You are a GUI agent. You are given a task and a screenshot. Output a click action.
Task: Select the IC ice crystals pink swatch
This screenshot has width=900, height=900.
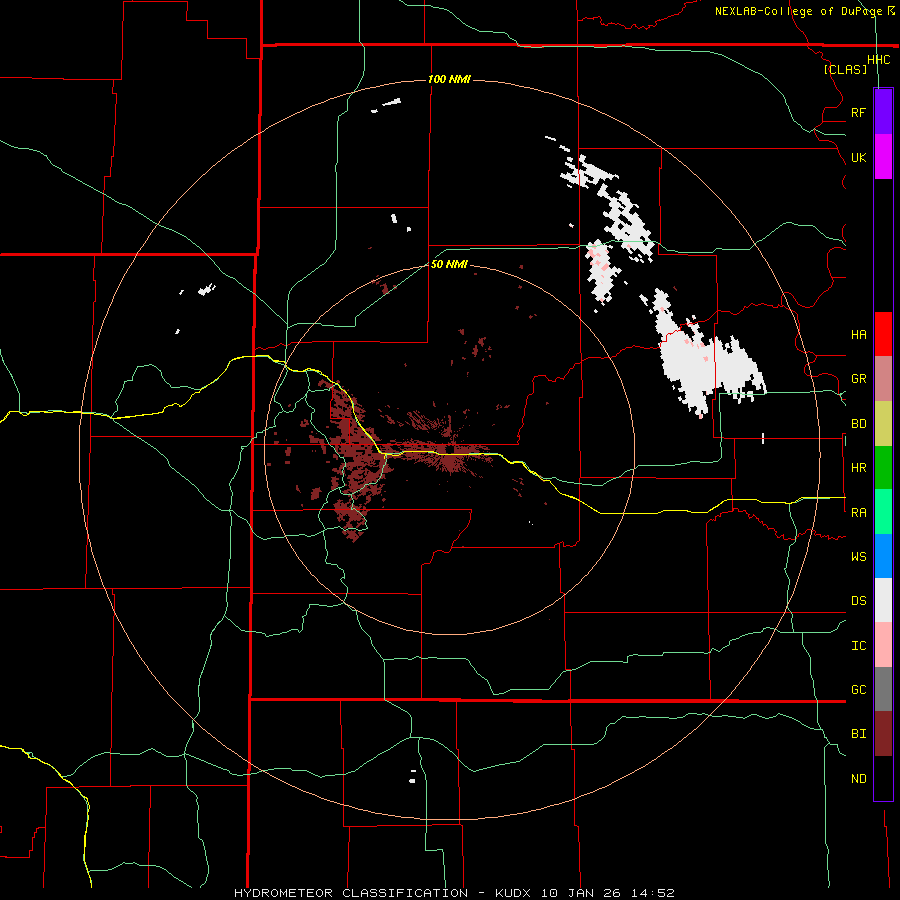pos(883,645)
